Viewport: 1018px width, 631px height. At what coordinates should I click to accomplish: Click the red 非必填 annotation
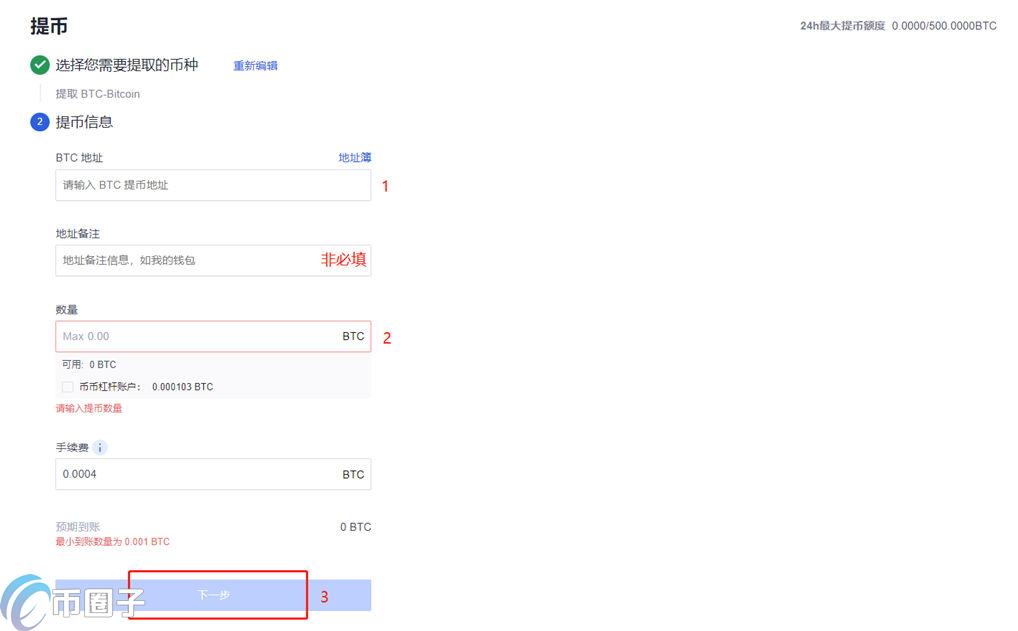pos(344,260)
